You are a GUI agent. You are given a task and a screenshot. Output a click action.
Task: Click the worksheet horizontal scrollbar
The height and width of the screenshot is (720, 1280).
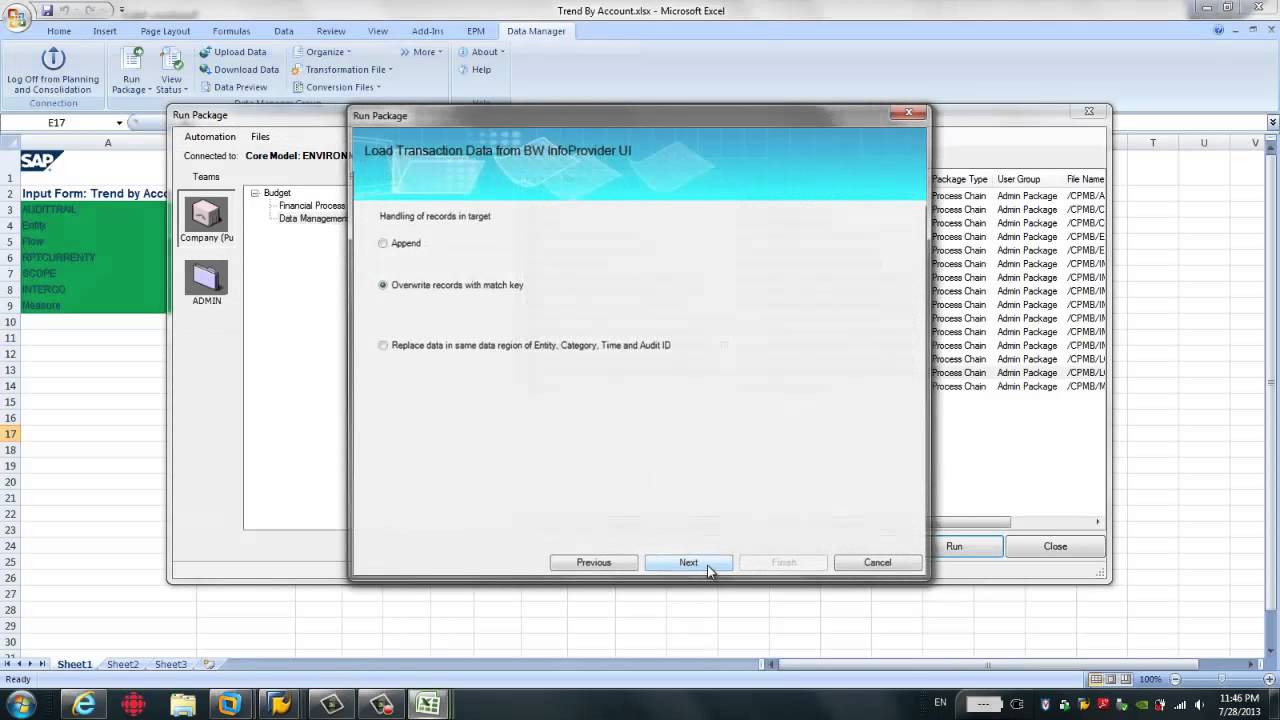(987, 664)
